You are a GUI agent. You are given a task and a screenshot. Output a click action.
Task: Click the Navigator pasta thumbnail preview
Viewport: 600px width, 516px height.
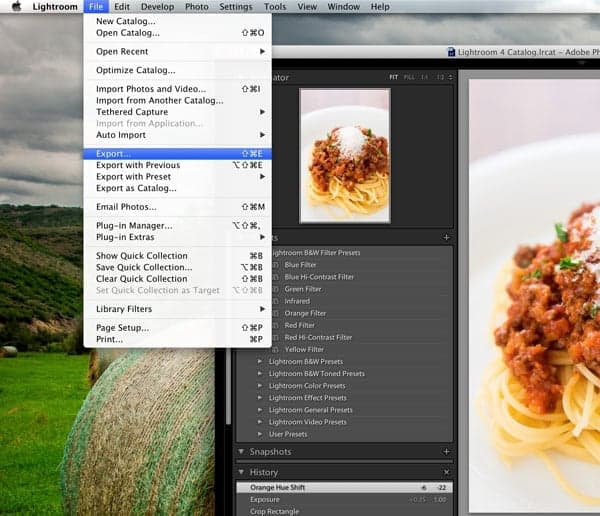(x=345, y=156)
